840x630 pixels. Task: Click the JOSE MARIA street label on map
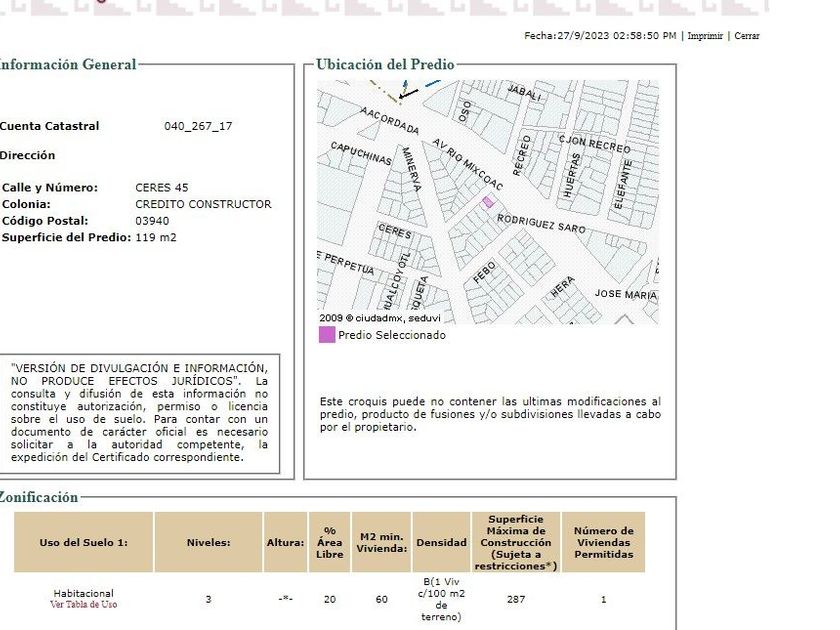coord(626,295)
